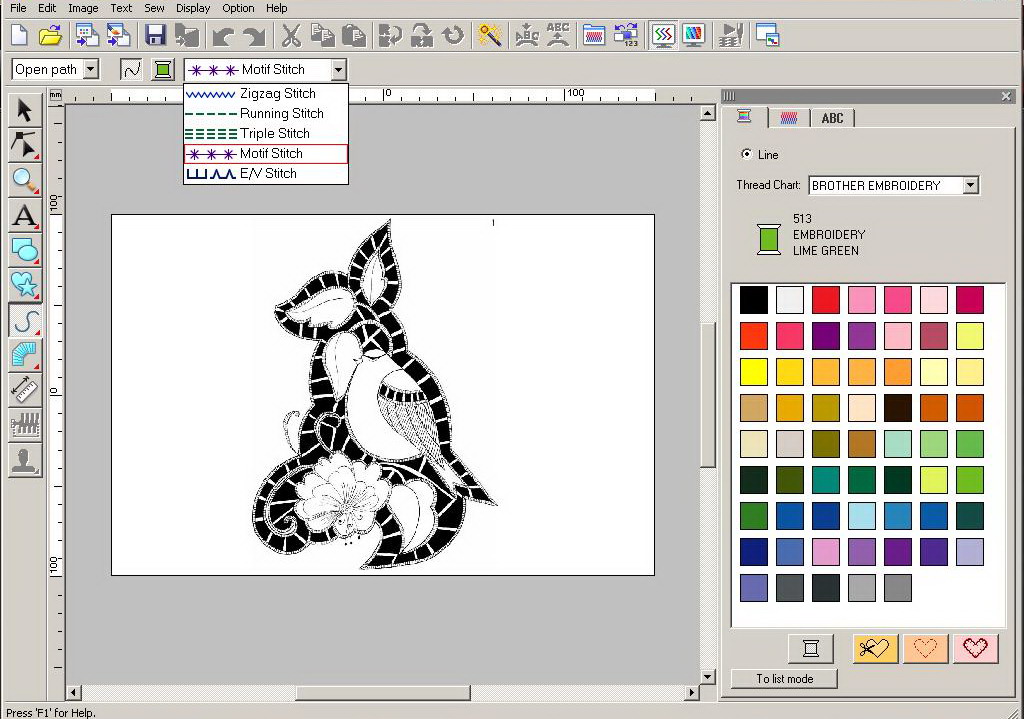
Task: Select the Measure ruler tool
Action: click(x=24, y=390)
